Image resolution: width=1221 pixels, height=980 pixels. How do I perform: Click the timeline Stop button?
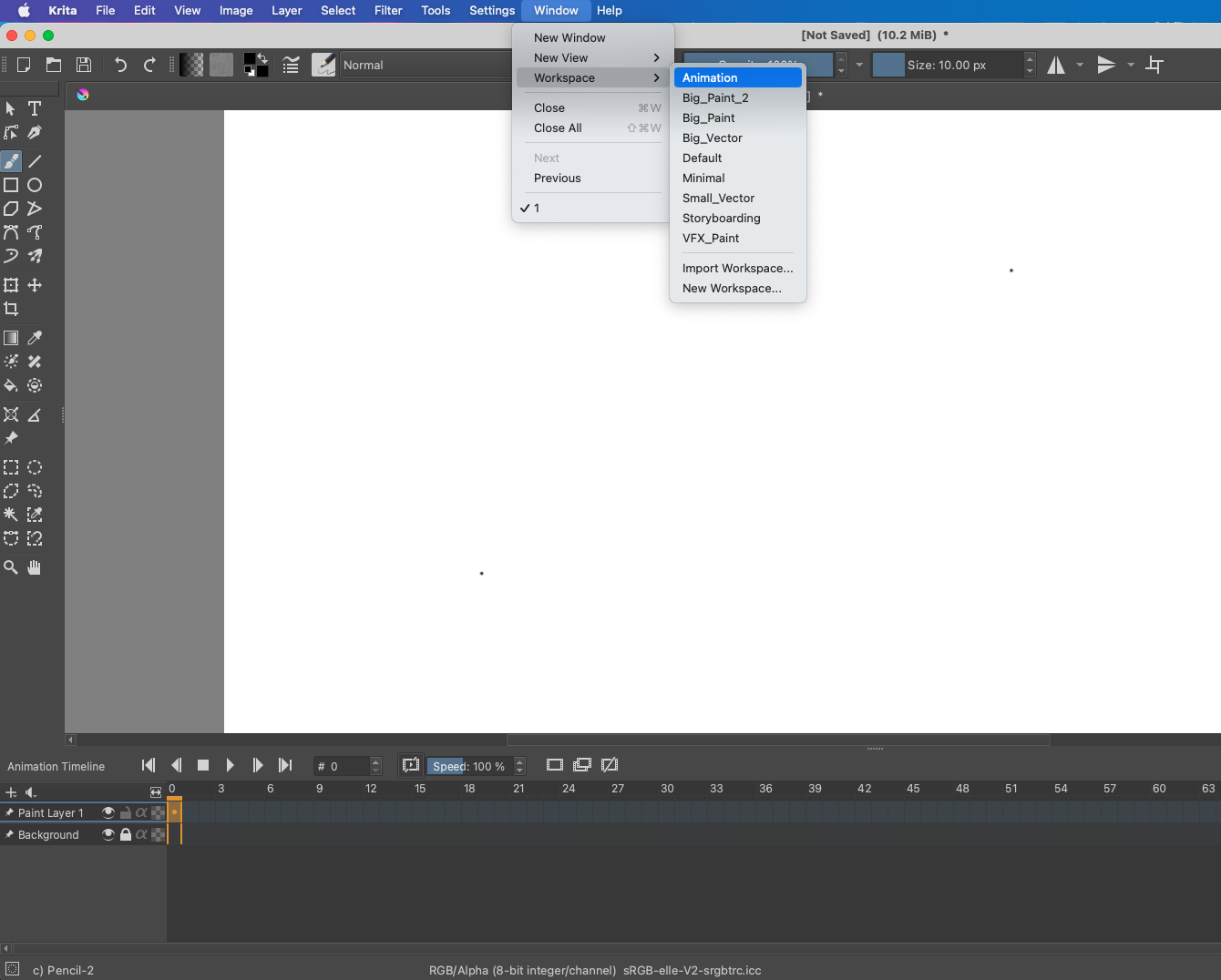[203, 765]
